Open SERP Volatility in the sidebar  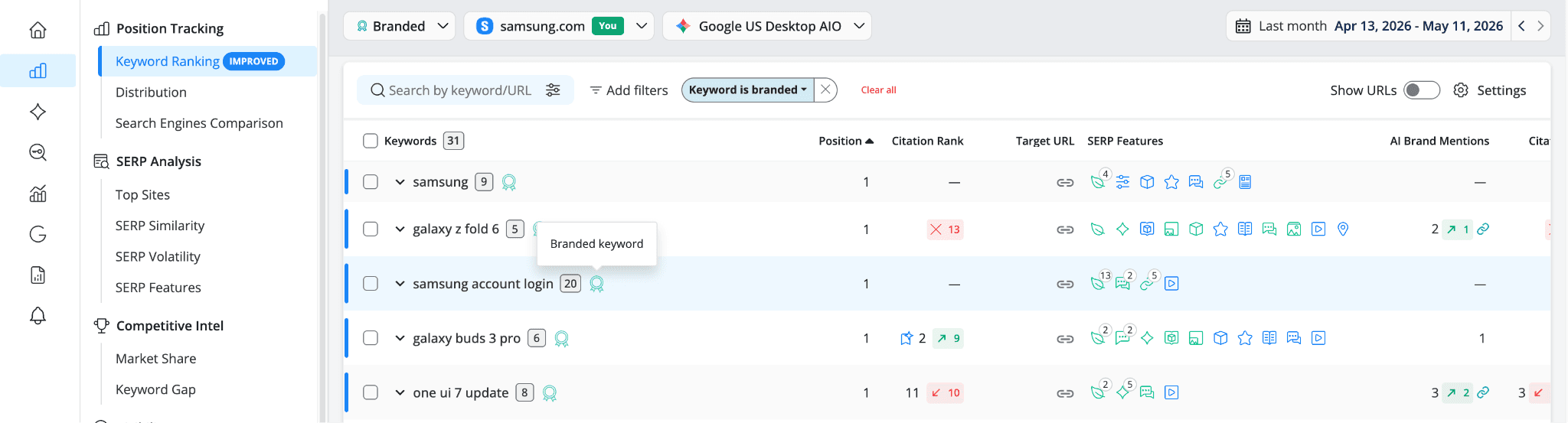pos(158,257)
